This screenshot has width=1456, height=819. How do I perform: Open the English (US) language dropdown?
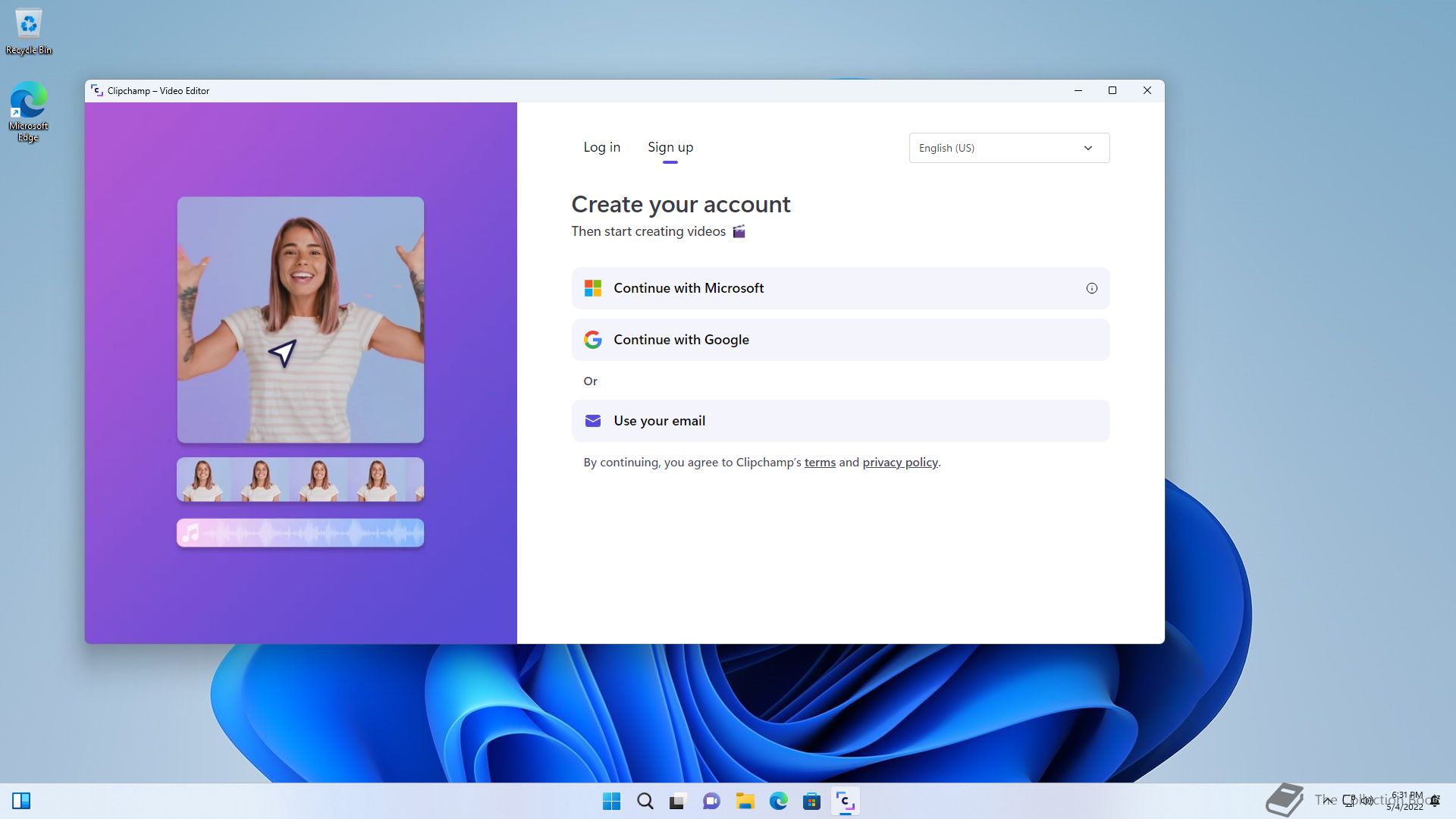pyautogui.click(x=1009, y=148)
